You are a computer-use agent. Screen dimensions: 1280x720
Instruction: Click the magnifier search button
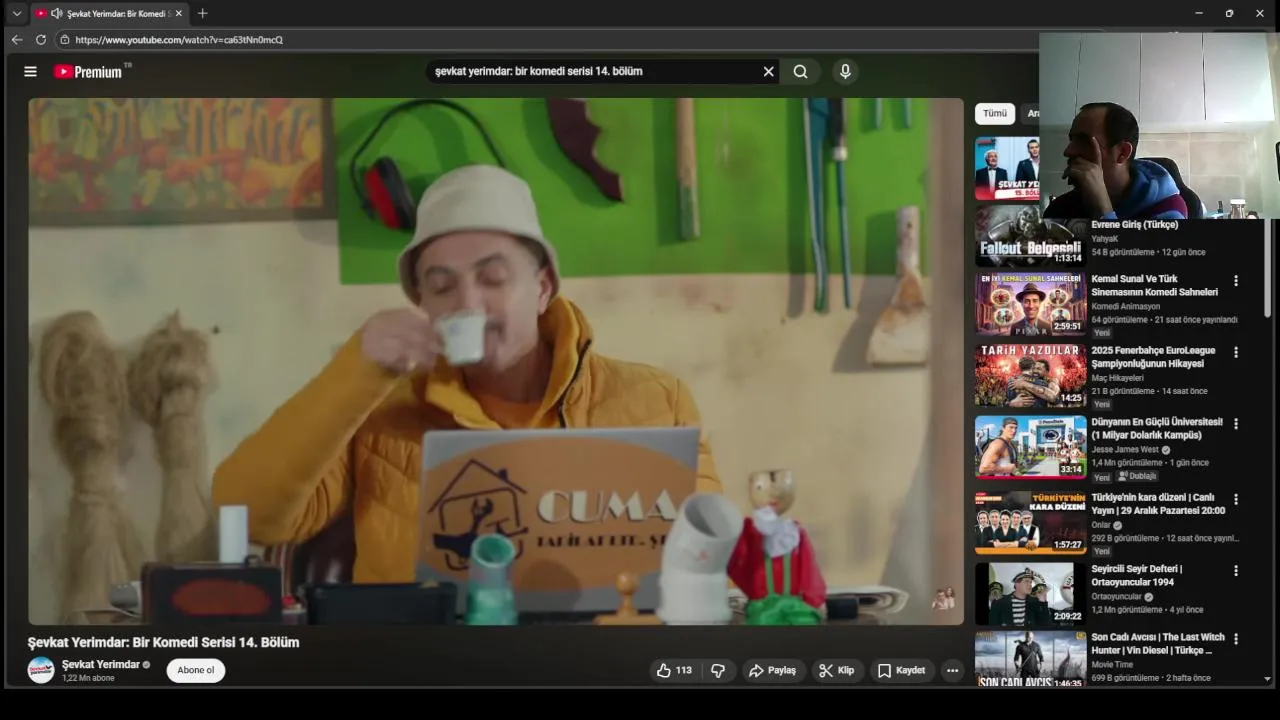tap(800, 71)
